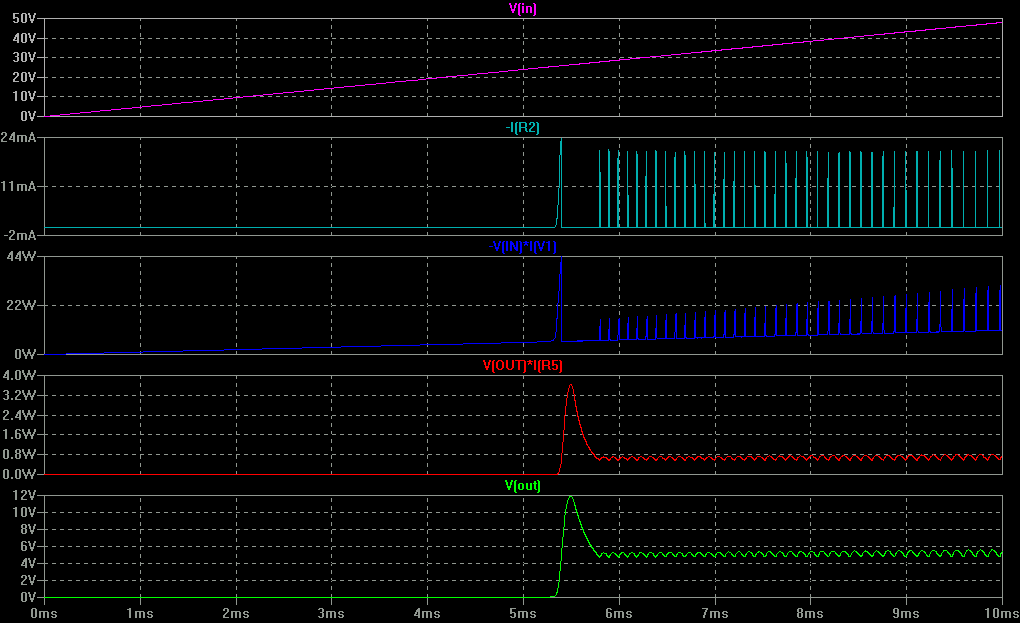The width and height of the screenshot is (1020, 623).
Task: Click the 0V tick in the V(out) pane
Action: 28,597
